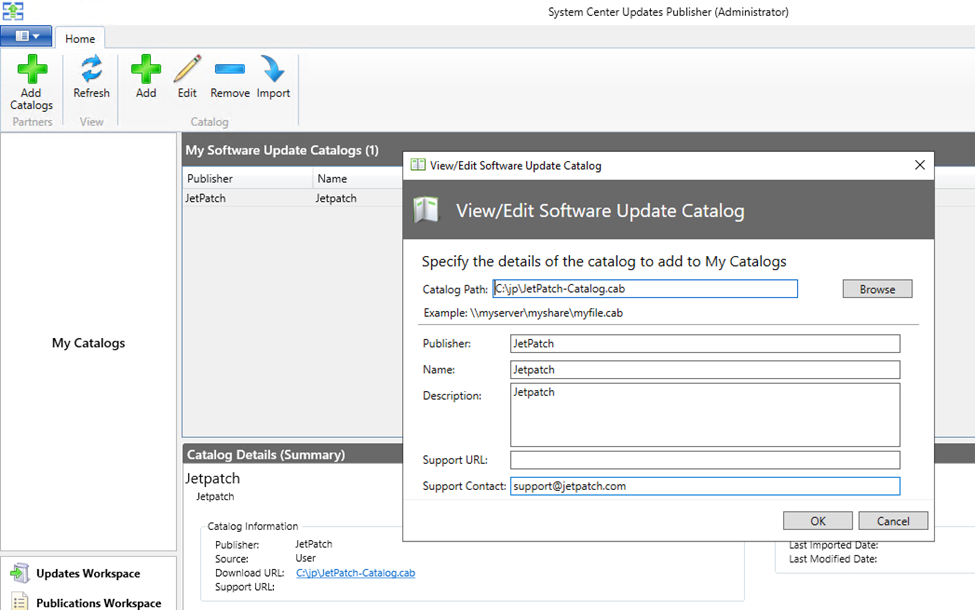Click the large catalog book icon in the dialog header

(x=426, y=210)
